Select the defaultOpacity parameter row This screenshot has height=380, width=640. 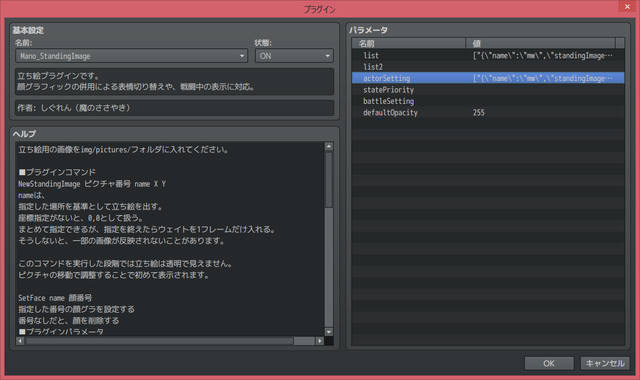click(488, 113)
